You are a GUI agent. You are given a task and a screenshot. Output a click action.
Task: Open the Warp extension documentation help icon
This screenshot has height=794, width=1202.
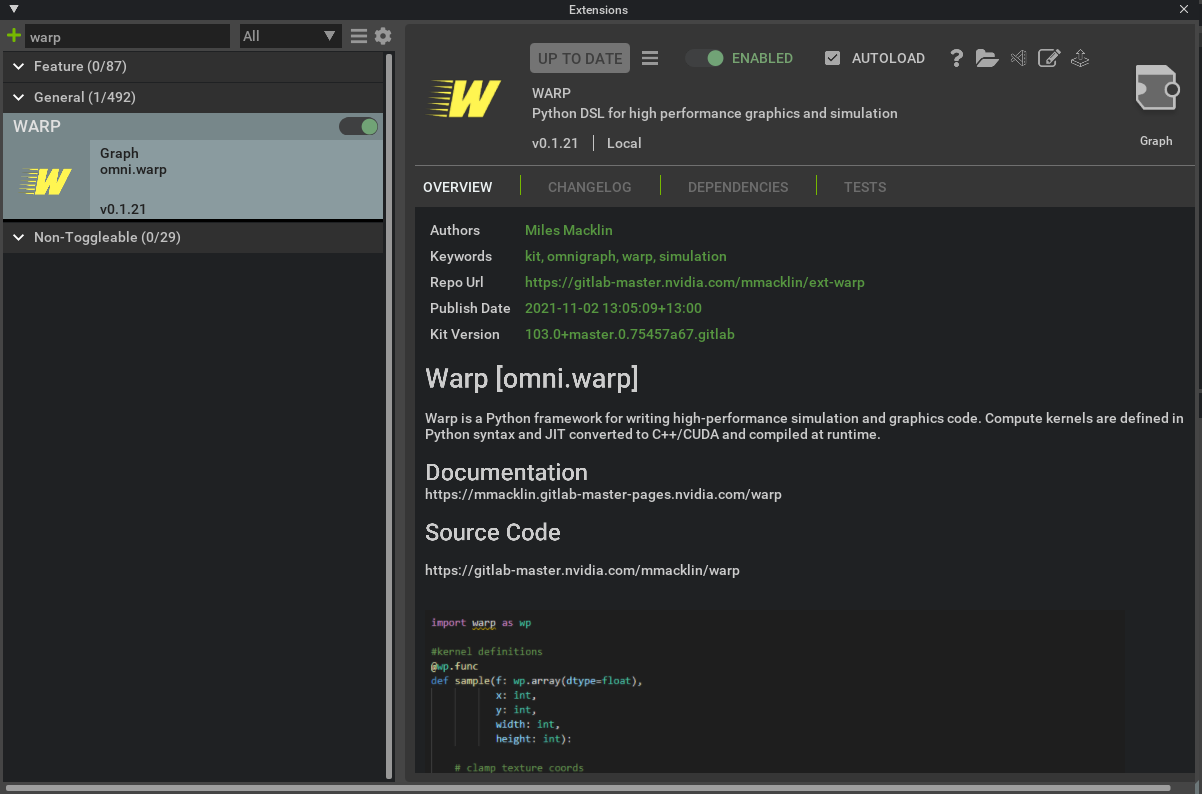click(957, 58)
